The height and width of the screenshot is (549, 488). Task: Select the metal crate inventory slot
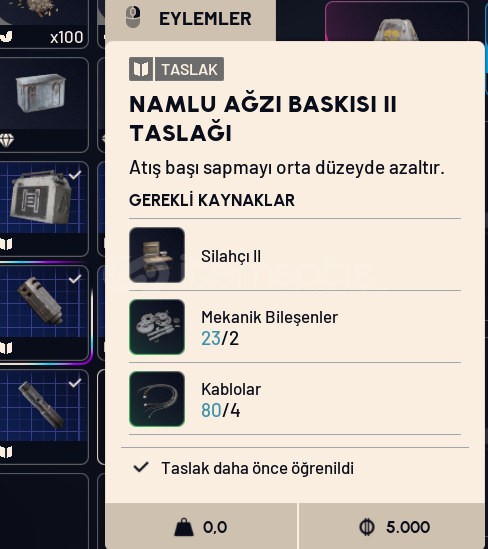(x=44, y=105)
